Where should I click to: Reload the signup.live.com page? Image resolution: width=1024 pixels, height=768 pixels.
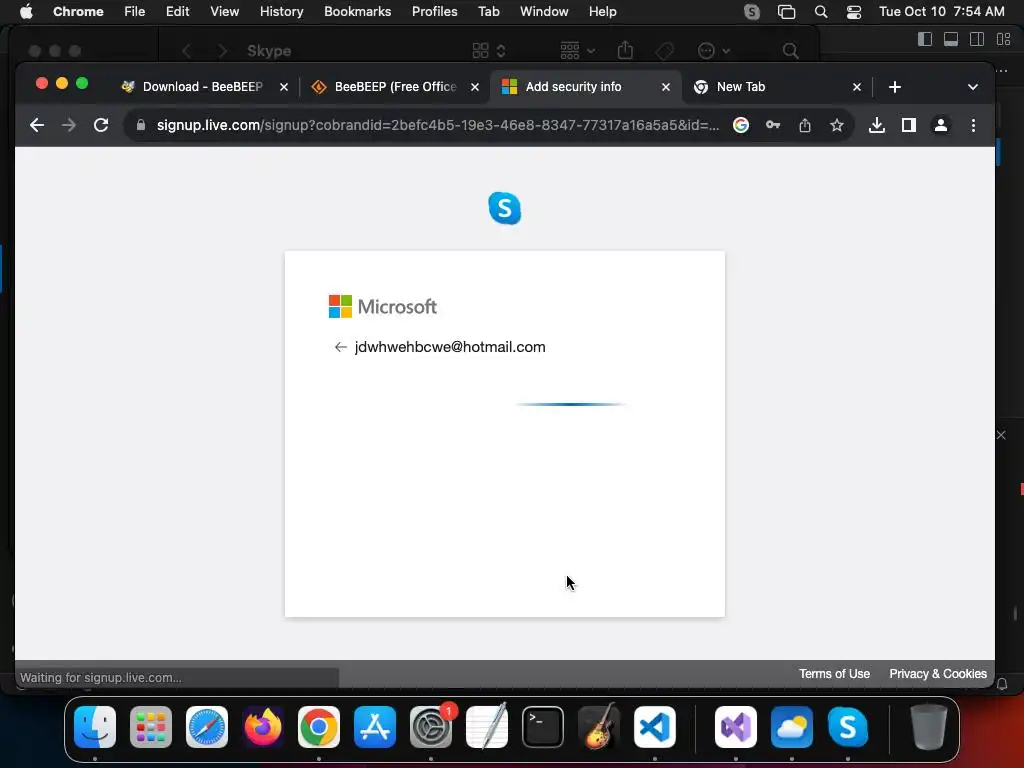point(101,125)
